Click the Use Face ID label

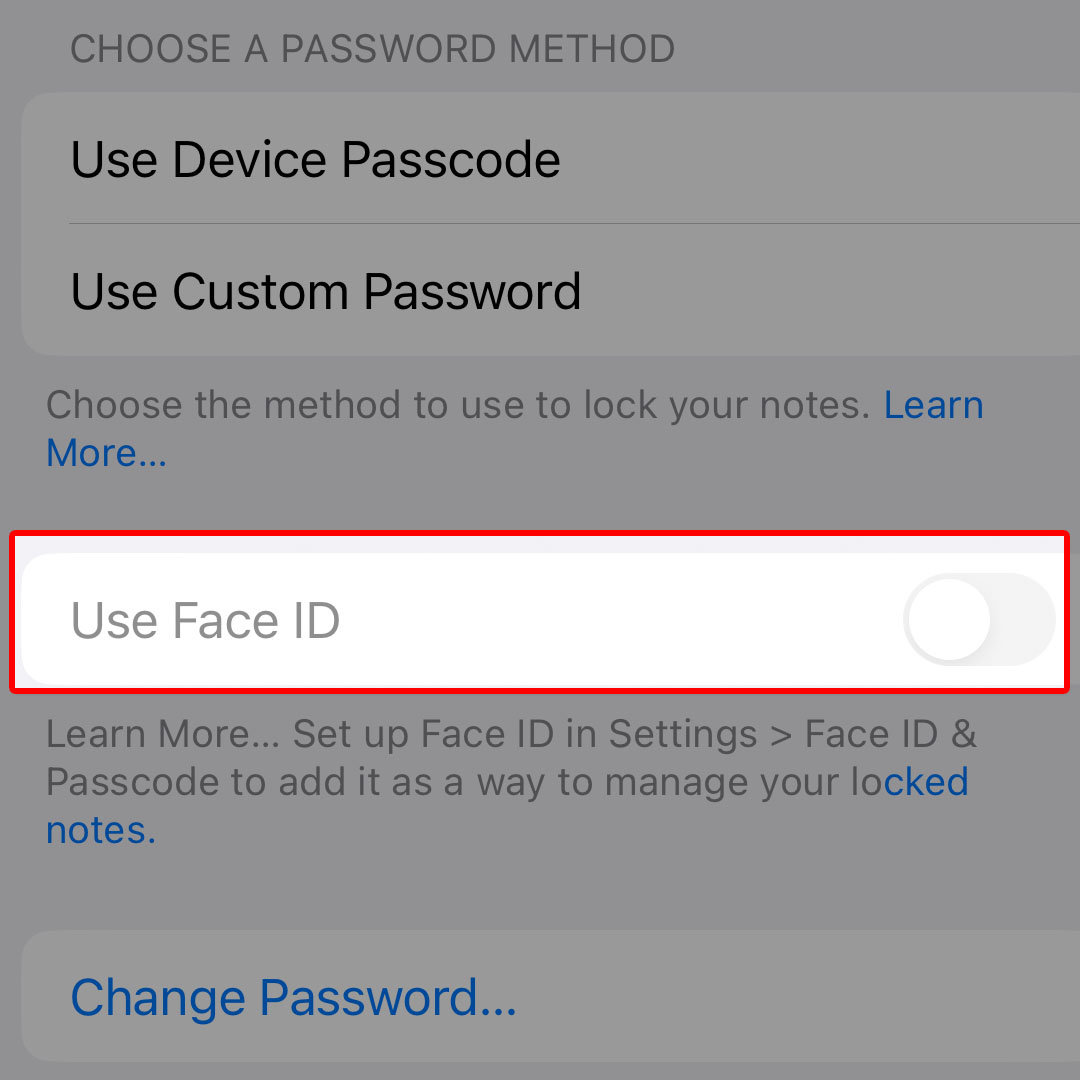point(205,620)
